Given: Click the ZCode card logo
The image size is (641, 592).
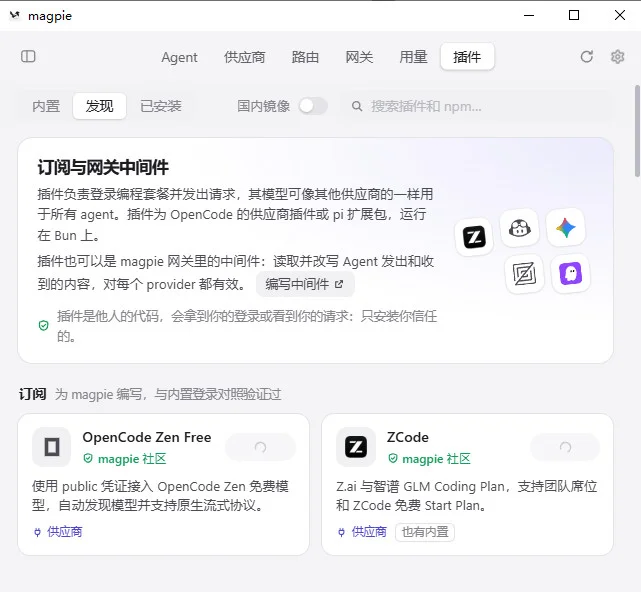Looking at the screenshot, I should point(356,447).
